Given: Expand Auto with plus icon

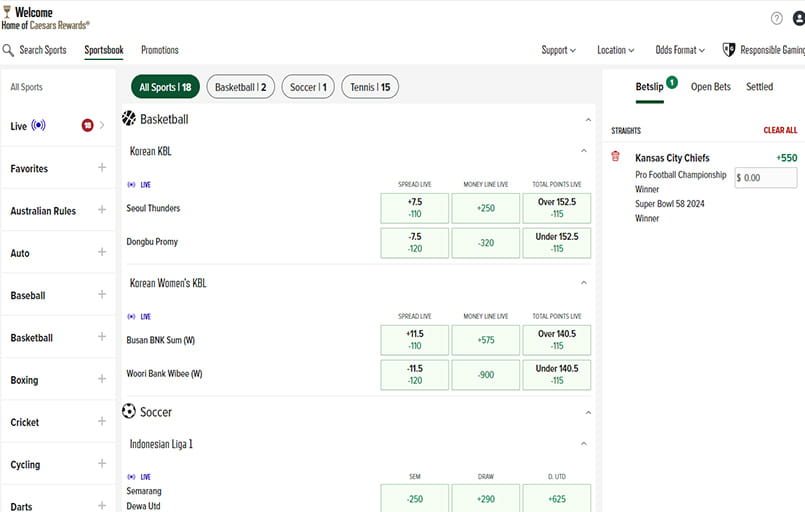Looking at the screenshot, I should tap(102, 252).
